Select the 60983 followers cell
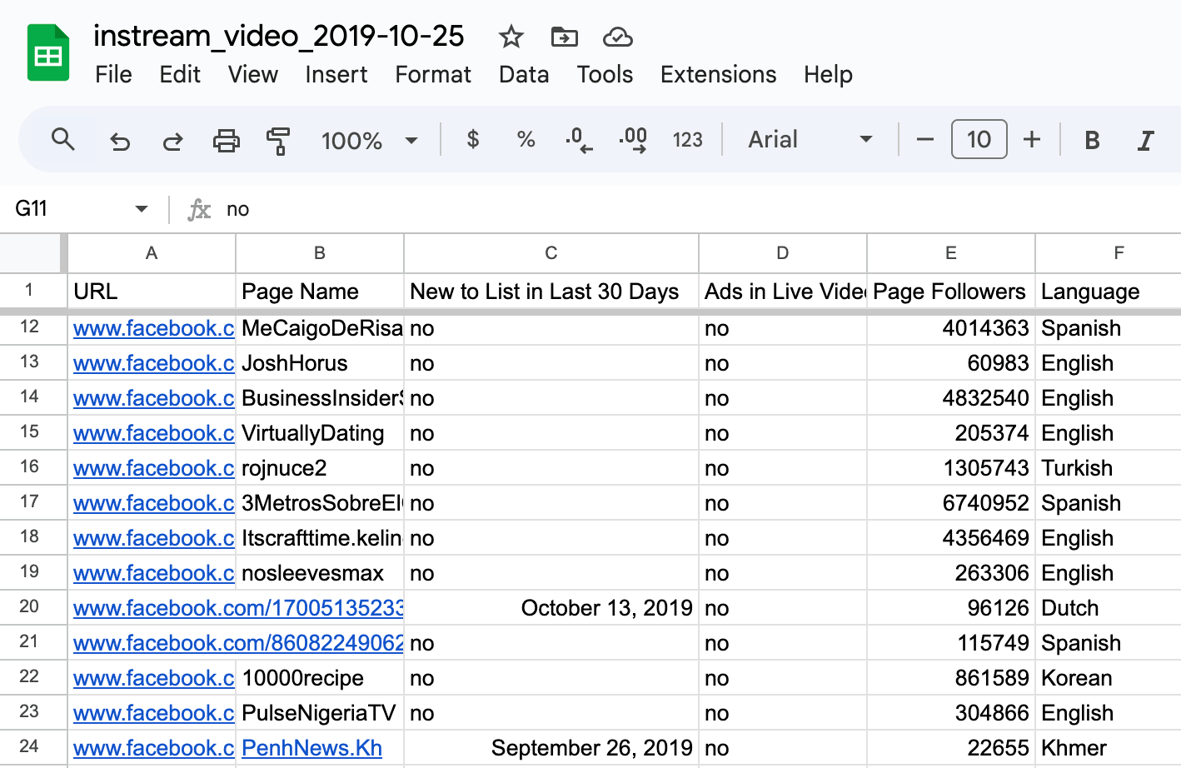This screenshot has height=768, width=1181. (951, 363)
